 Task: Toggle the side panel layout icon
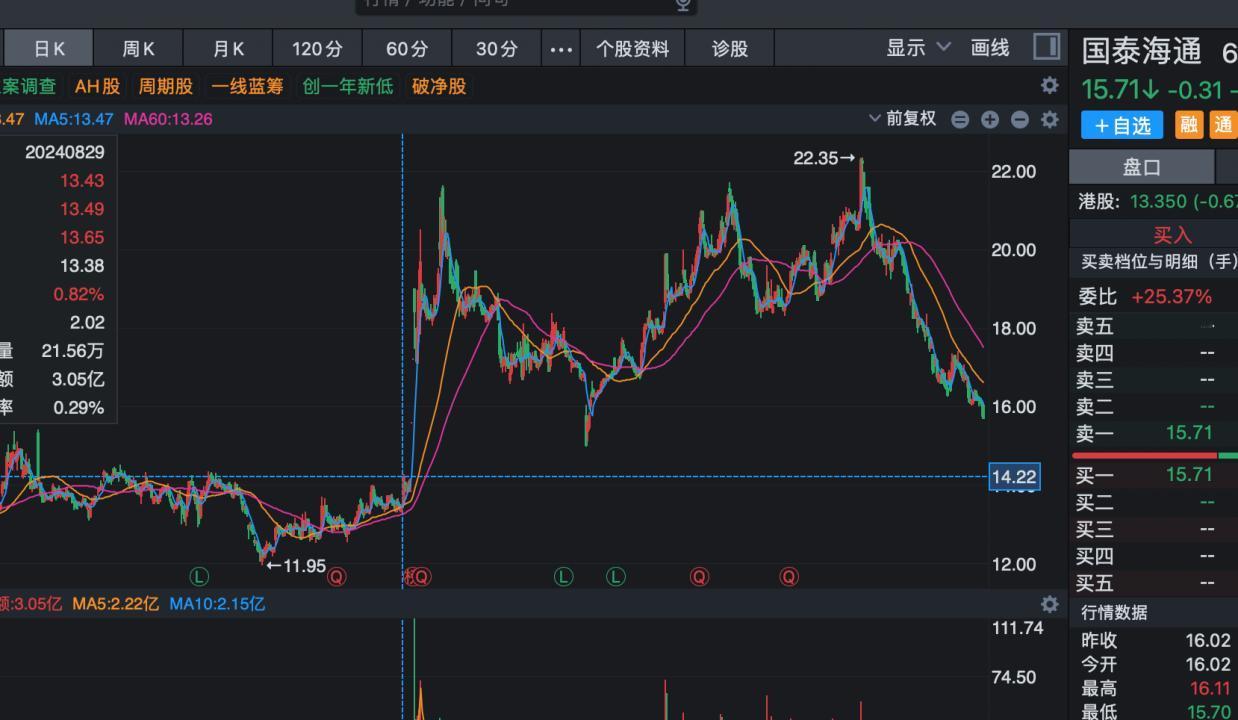pyautogui.click(x=1046, y=46)
